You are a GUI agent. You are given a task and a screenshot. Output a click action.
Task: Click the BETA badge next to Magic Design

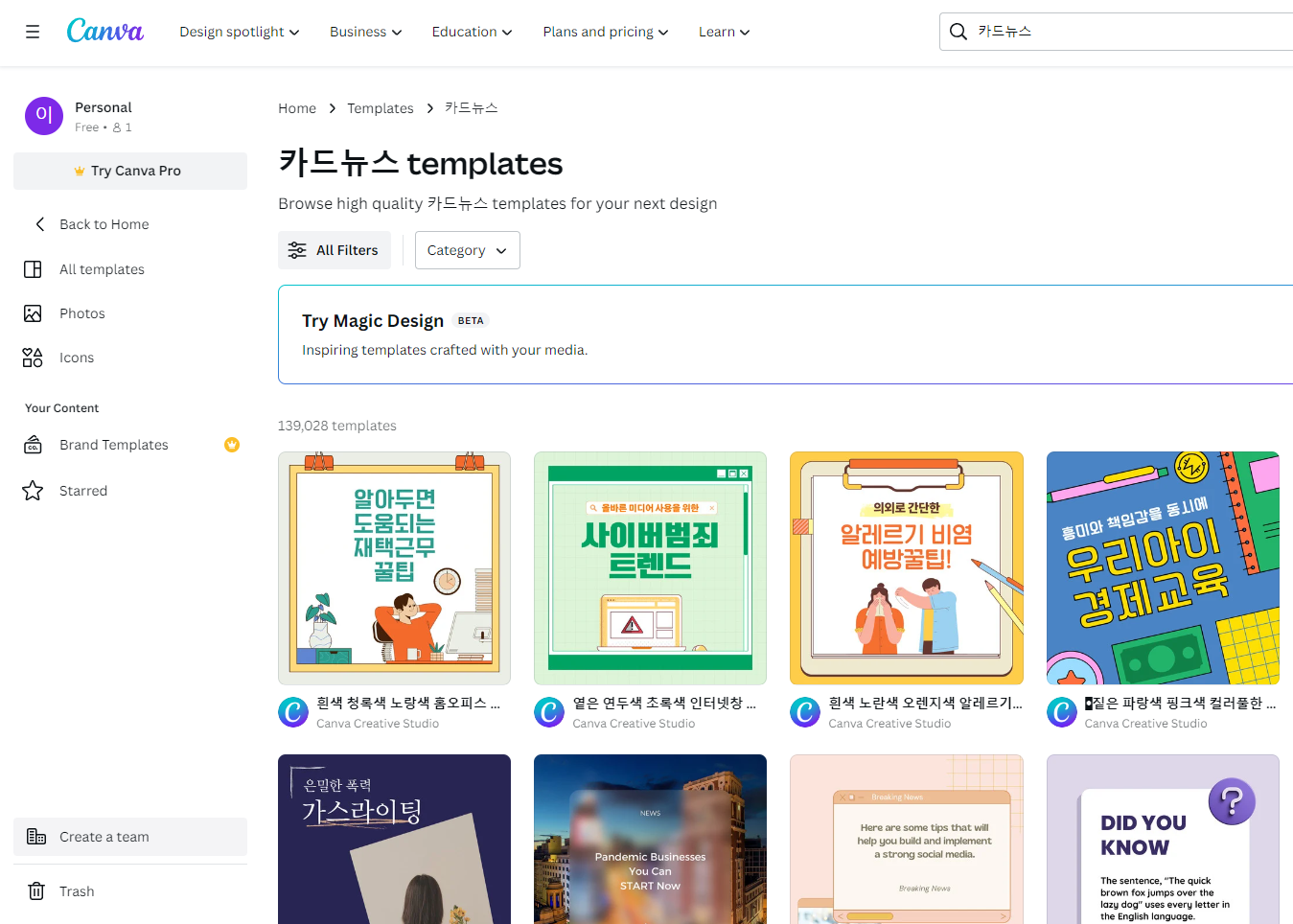point(471,321)
